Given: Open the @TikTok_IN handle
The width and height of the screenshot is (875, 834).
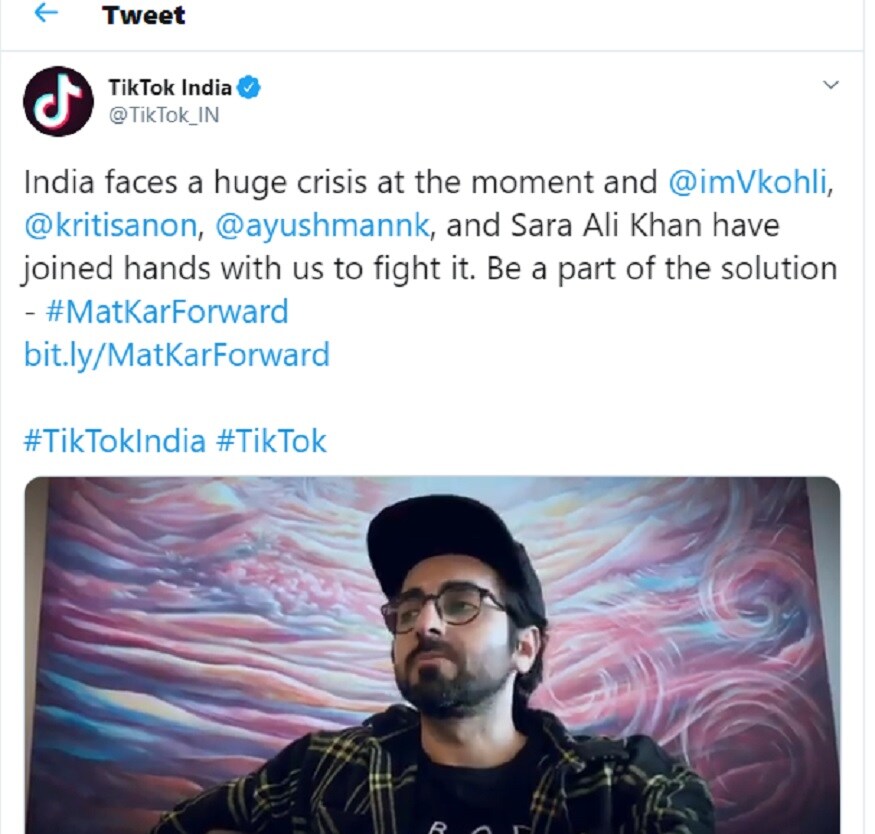Looking at the screenshot, I should [x=164, y=115].
